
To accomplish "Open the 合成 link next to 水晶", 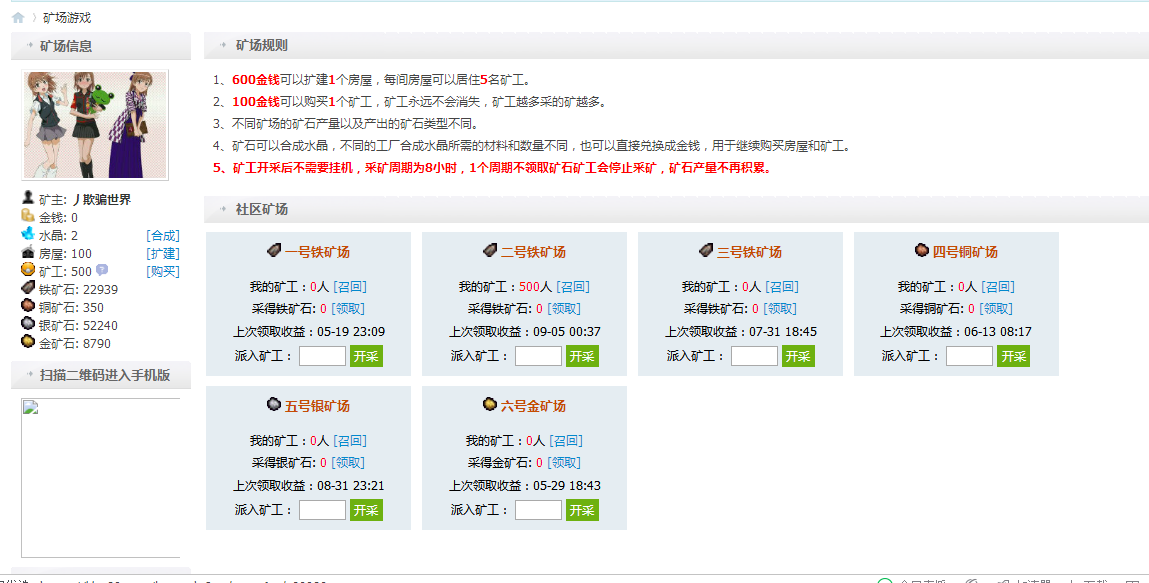I will tap(163, 234).
